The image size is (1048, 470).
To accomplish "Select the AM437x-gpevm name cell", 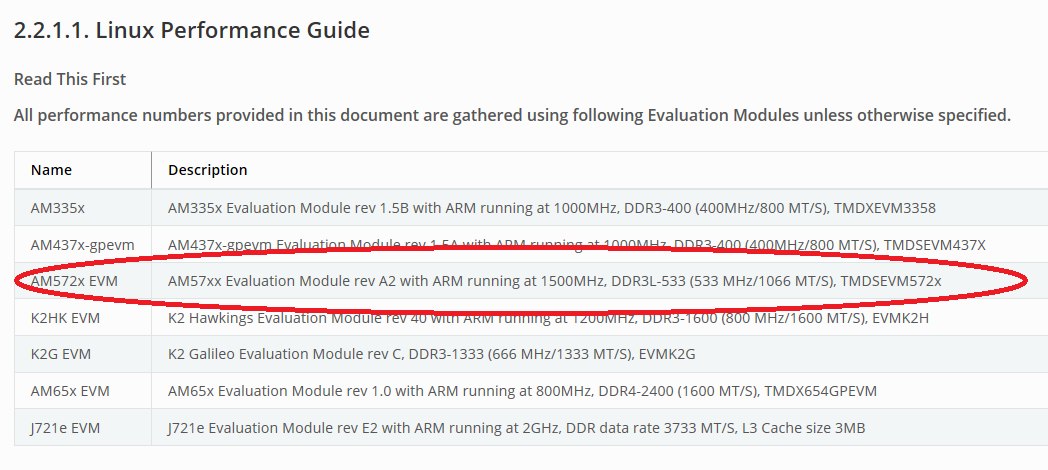I will (83, 244).
